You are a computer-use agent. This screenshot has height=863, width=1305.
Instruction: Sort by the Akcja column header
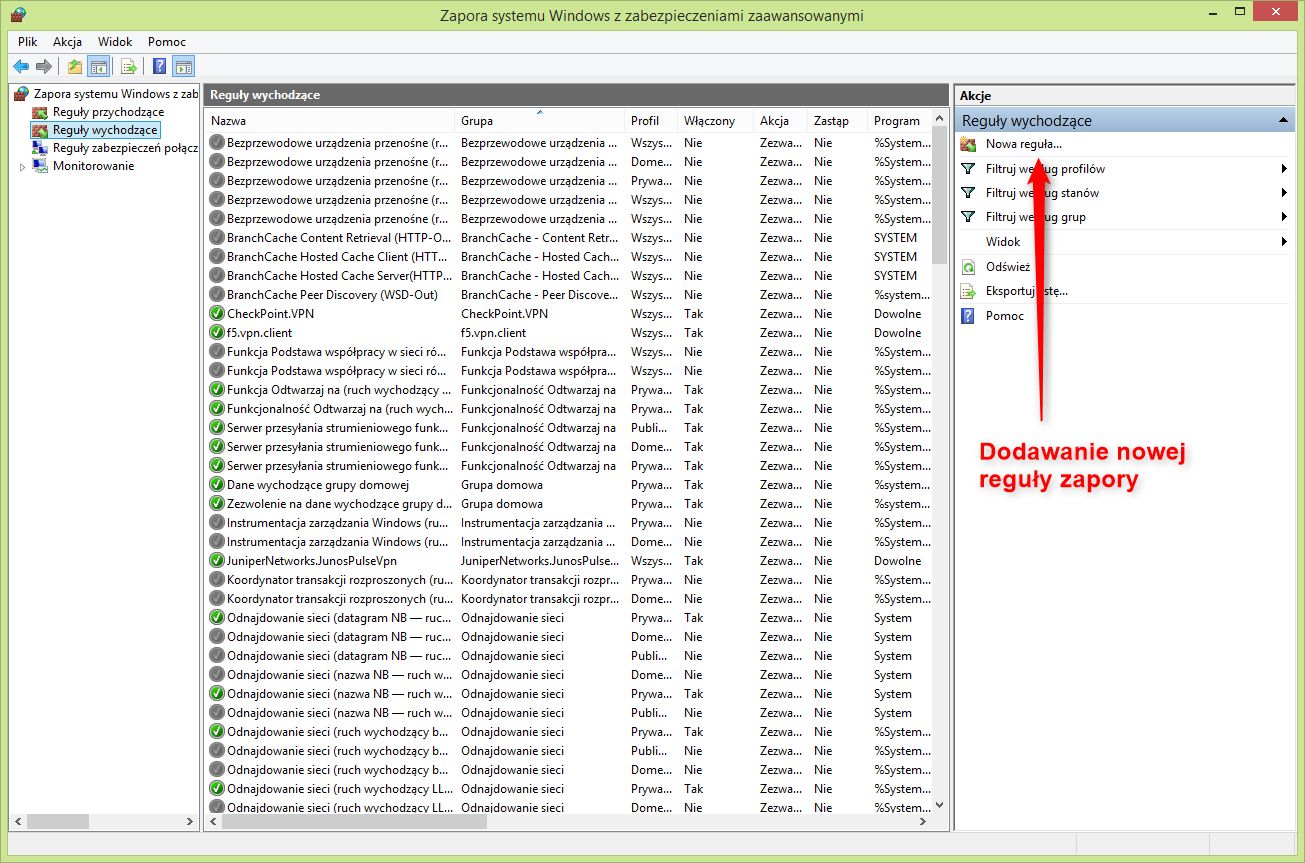[781, 121]
